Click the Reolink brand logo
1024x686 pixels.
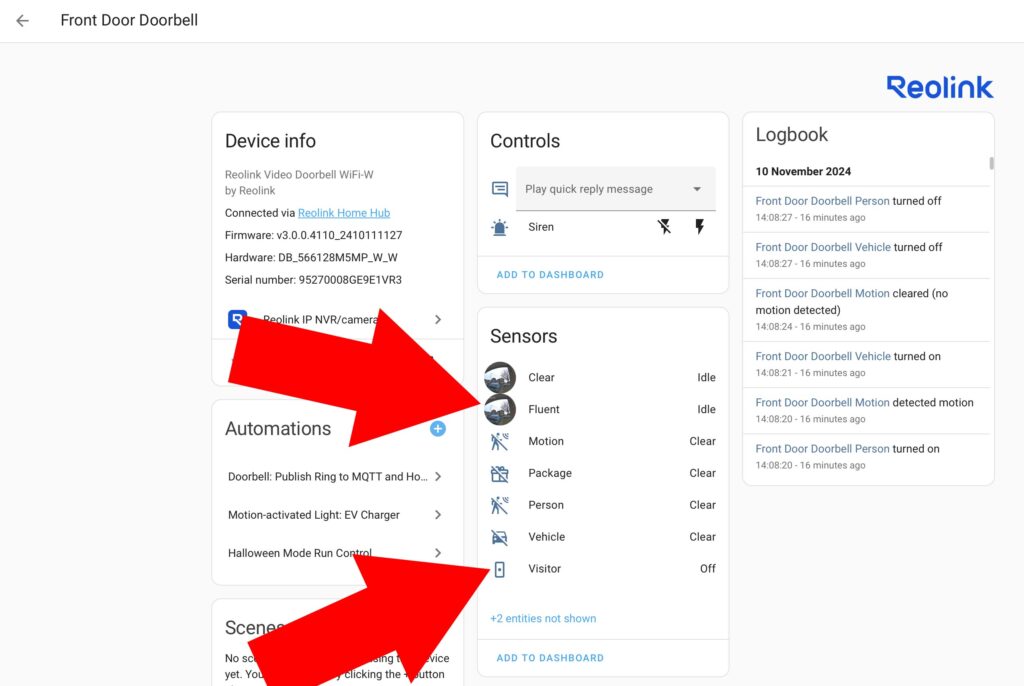940,88
